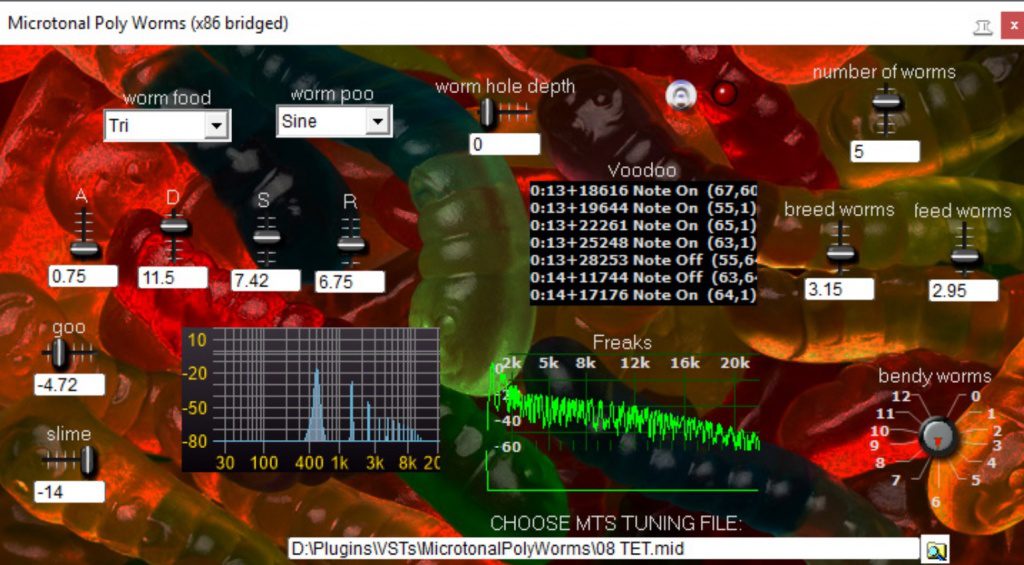The height and width of the screenshot is (565, 1024).
Task: Click the Sustain (S) slider
Action: click(266, 239)
